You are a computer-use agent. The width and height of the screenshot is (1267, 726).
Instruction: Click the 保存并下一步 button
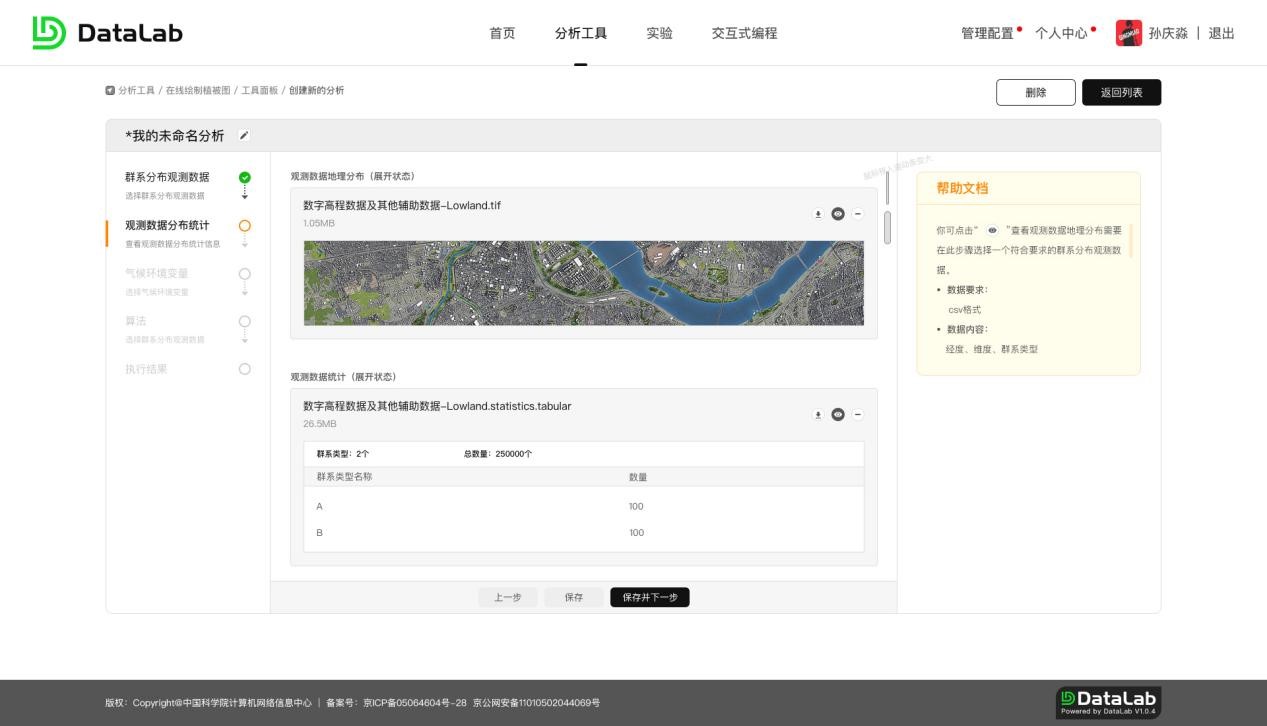coord(649,597)
